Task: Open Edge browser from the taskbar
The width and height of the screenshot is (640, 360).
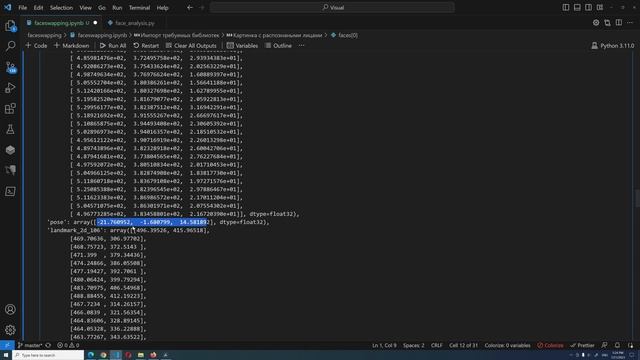Action: tap(91, 355)
